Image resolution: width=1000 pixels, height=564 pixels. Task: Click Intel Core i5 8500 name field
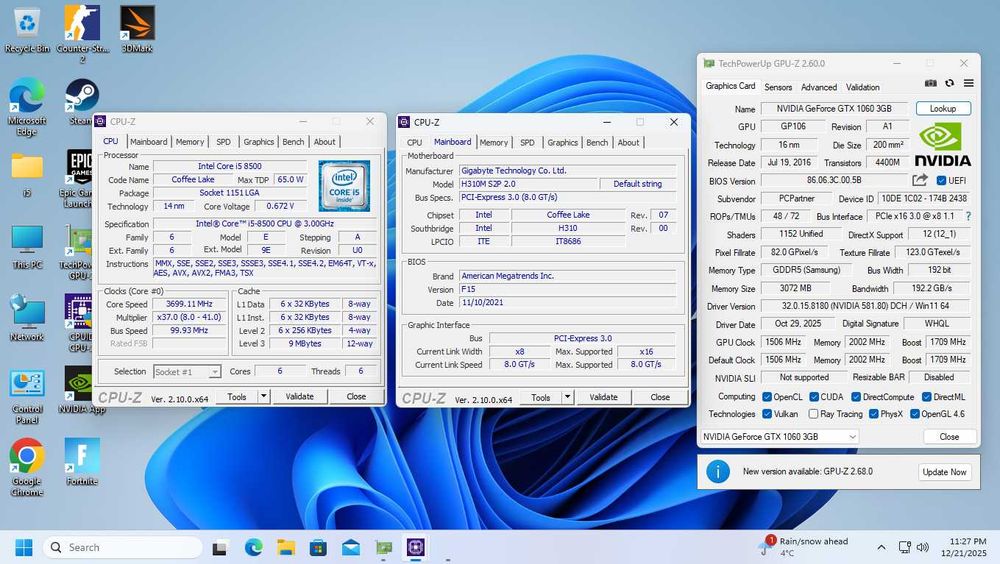230,166
